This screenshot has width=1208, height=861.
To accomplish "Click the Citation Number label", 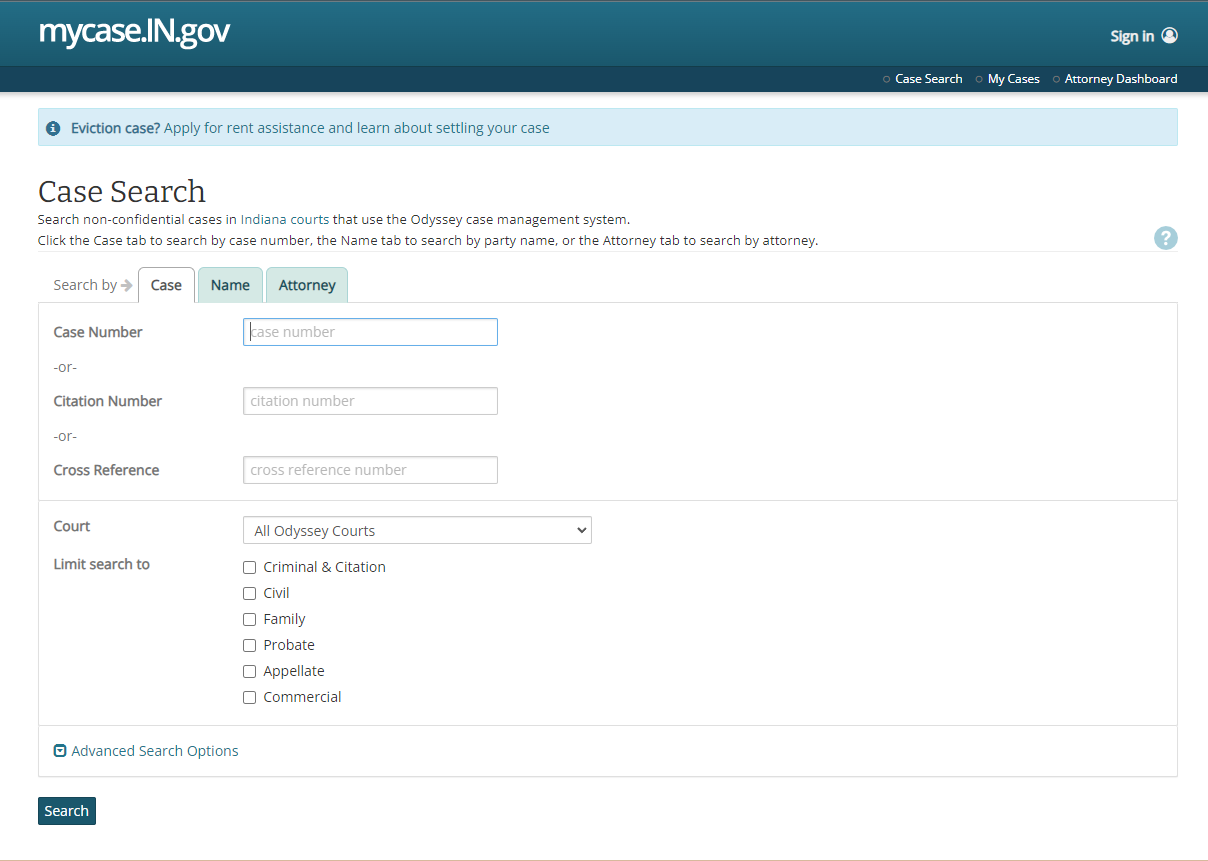I will pos(108,401).
